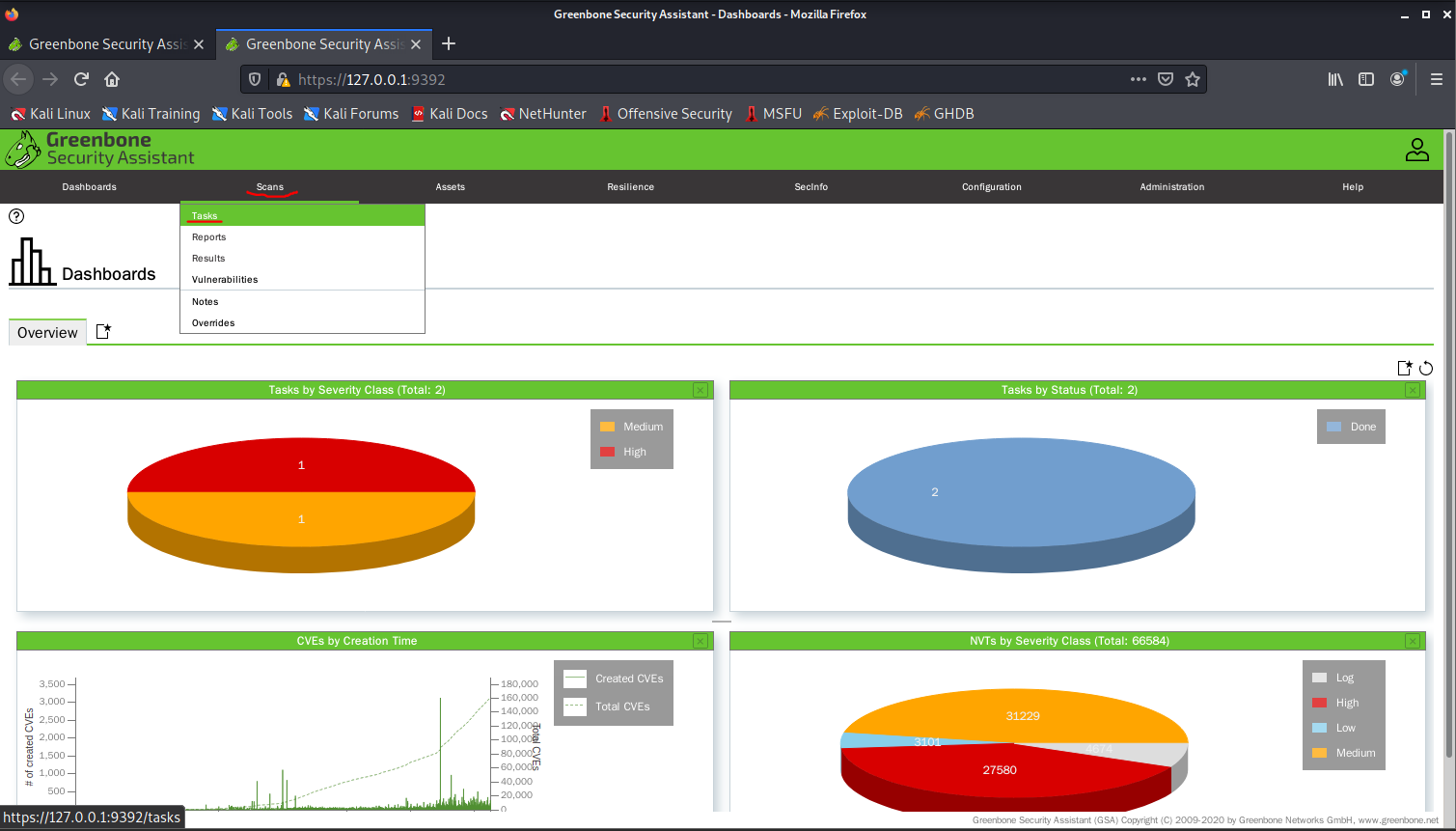This screenshot has height=831, width=1456.
Task: Open NetHunter bookmark
Action: pyautogui.click(x=543, y=114)
